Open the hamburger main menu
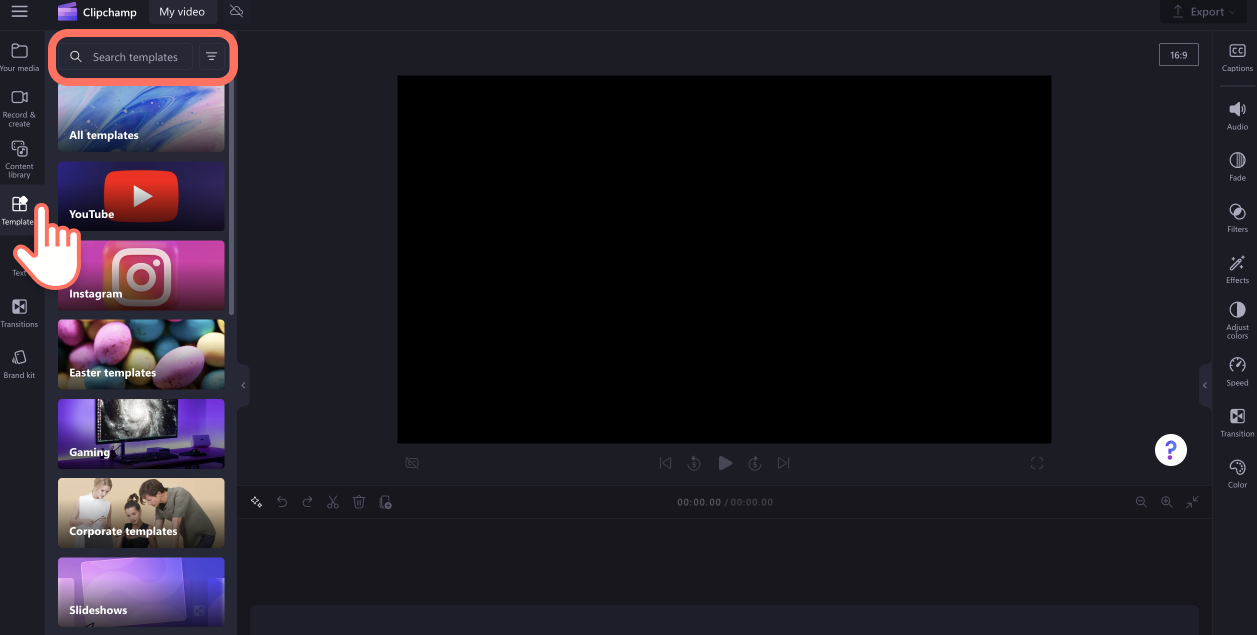The height and width of the screenshot is (635, 1257). coord(19,12)
